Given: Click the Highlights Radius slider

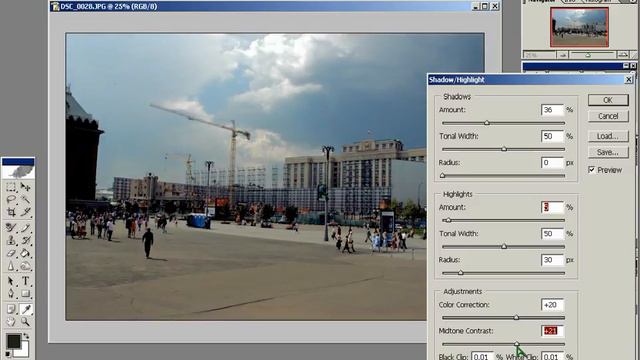Looking at the screenshot, I should 503,273.
